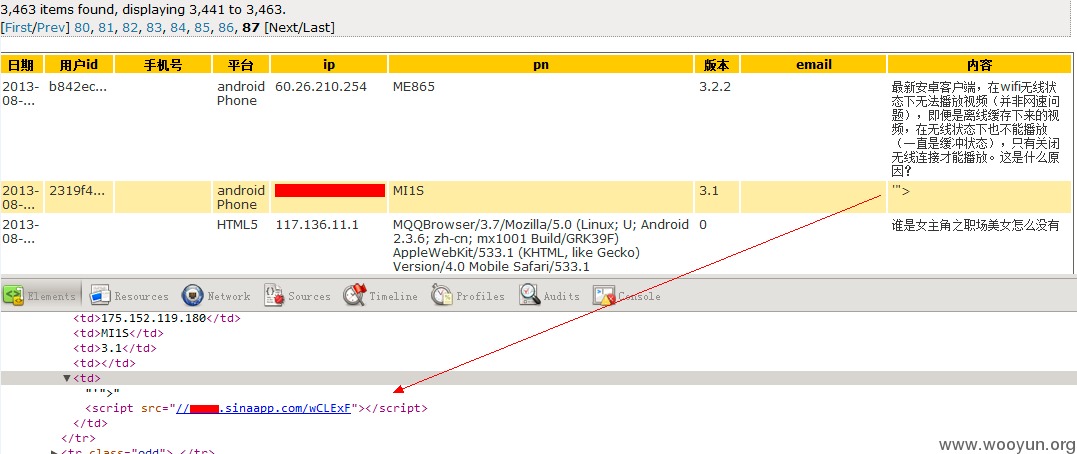Select the ip column header
Viewport: 1077px width, 454px height.
[x=329, y=65]
